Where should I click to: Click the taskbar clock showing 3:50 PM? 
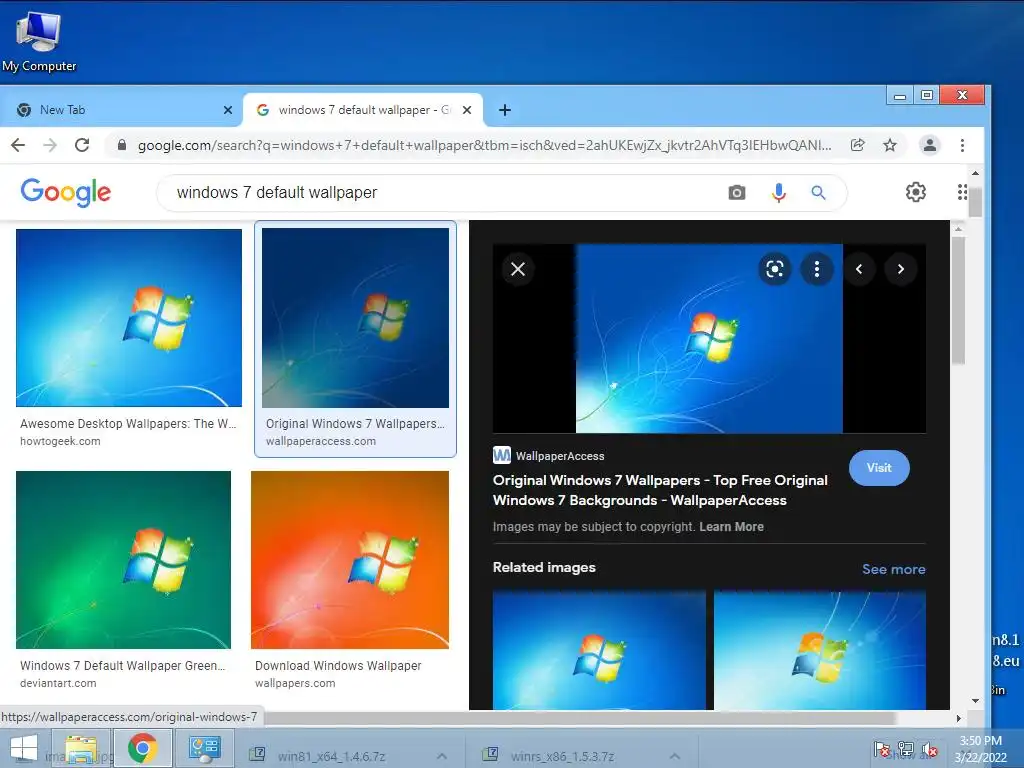980,749
